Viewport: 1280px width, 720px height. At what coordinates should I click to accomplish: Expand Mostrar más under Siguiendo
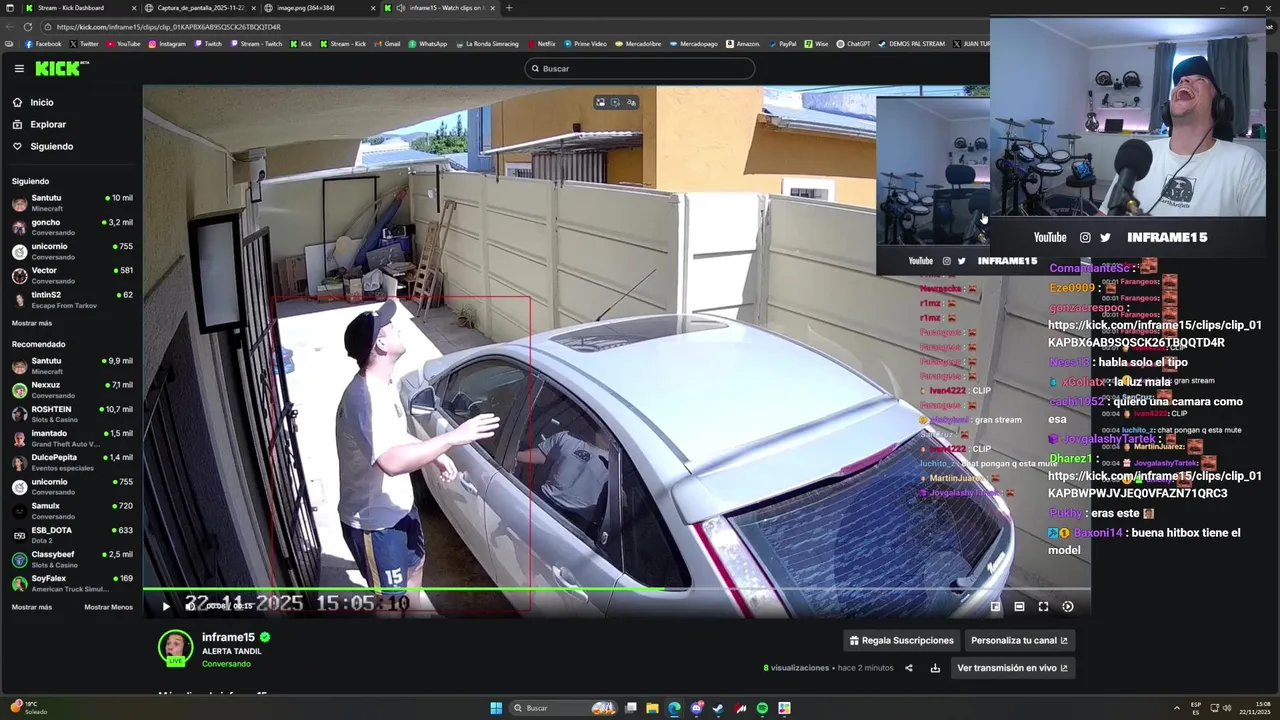pyautogui.click(x=32, y=323)
